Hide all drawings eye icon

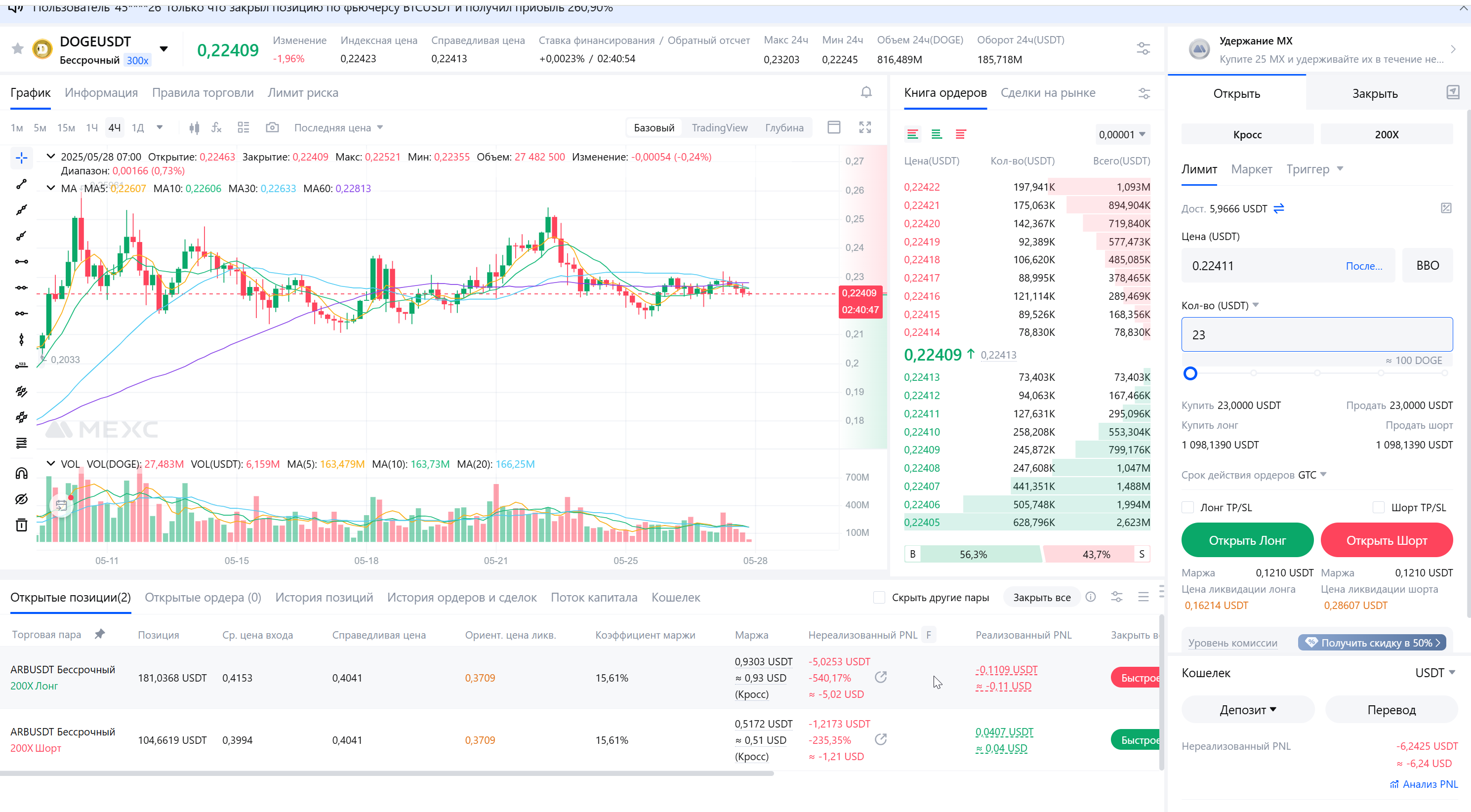(21, 499)
